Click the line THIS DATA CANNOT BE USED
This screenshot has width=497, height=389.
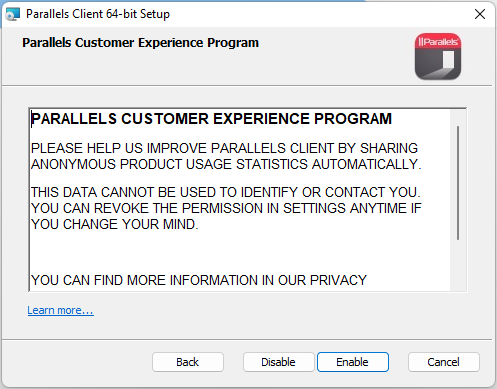[226, 192]
